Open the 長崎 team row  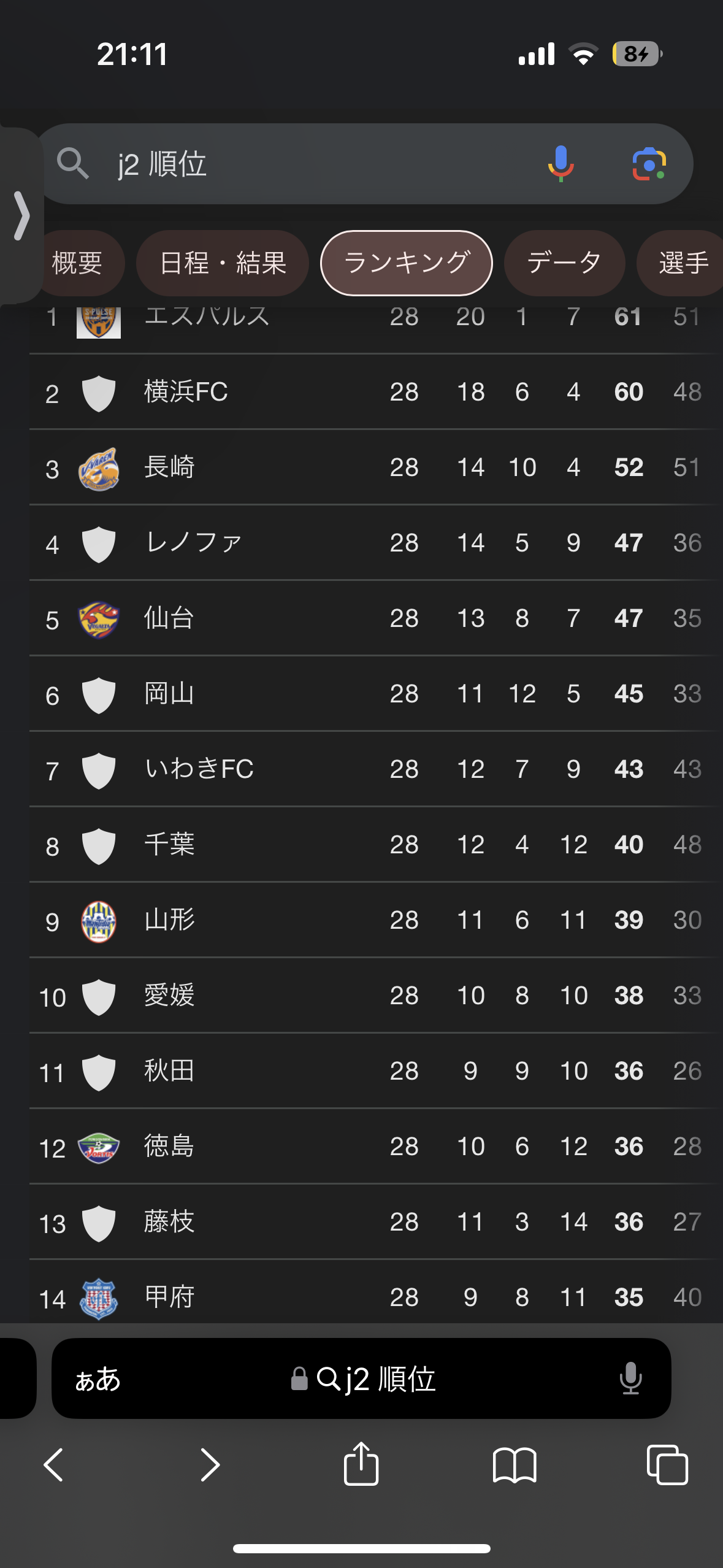(x=373, y=467)
